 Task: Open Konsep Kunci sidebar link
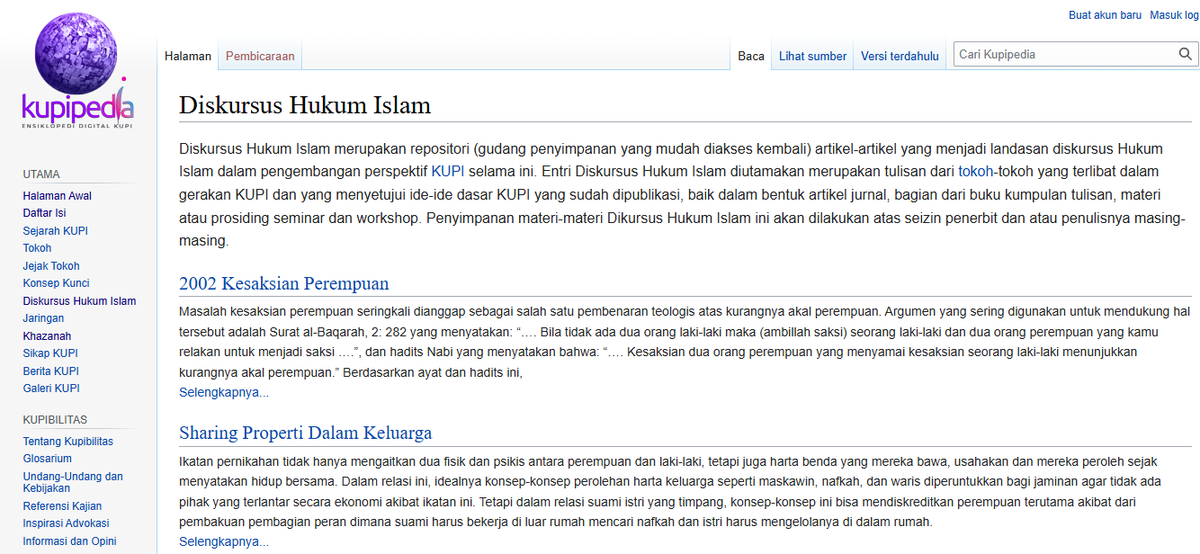pos(56,283)
